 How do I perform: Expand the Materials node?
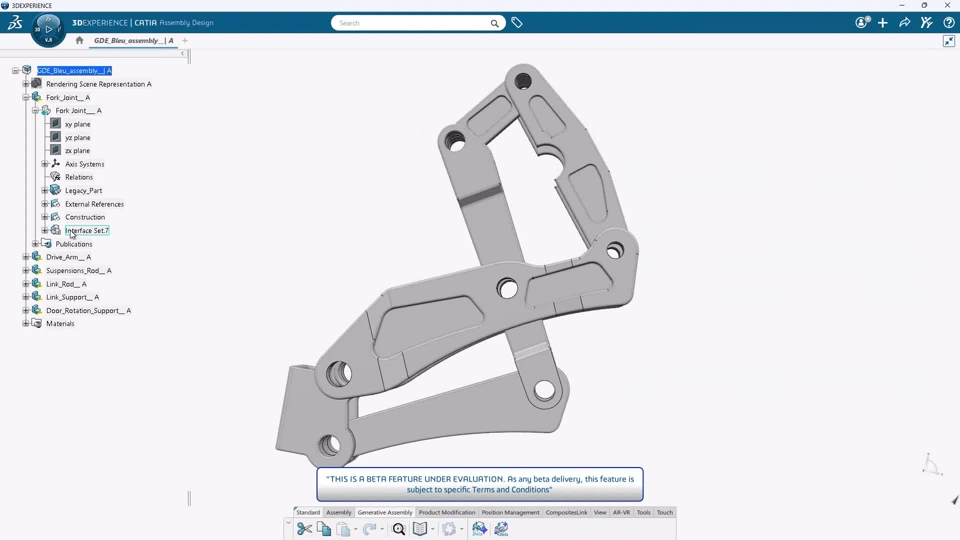[26, 323]
